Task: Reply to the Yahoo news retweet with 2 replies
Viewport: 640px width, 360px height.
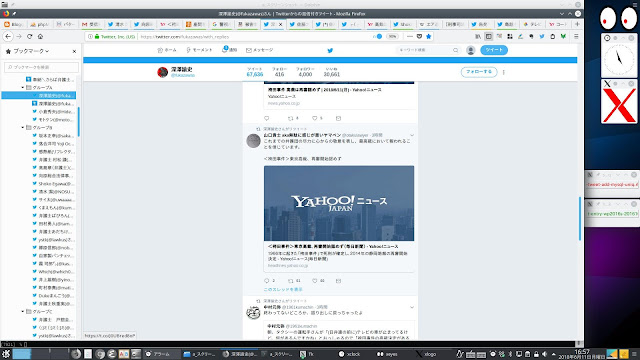Action: [x=267, y=281]
